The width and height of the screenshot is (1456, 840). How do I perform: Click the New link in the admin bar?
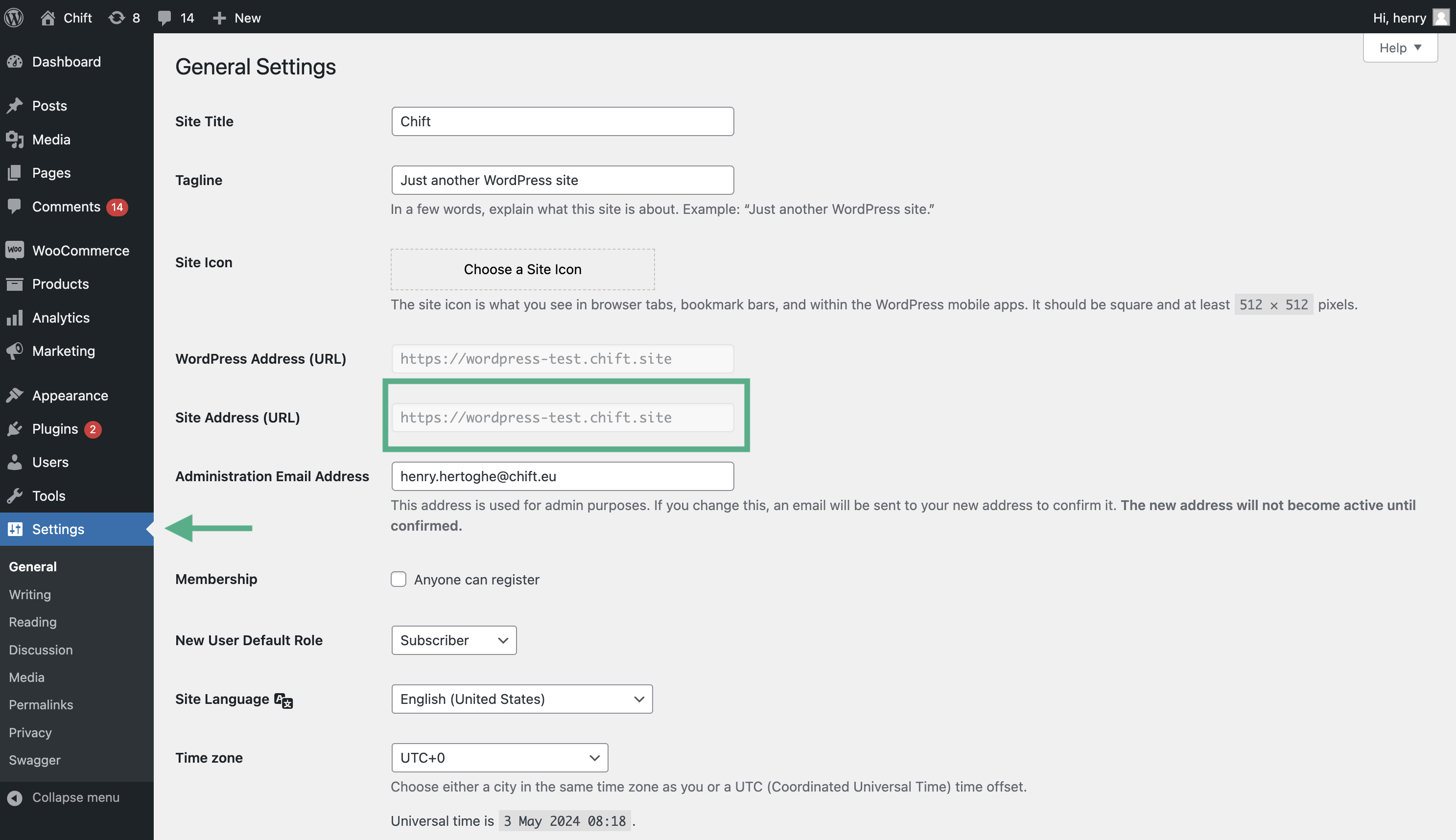(236, 17)
